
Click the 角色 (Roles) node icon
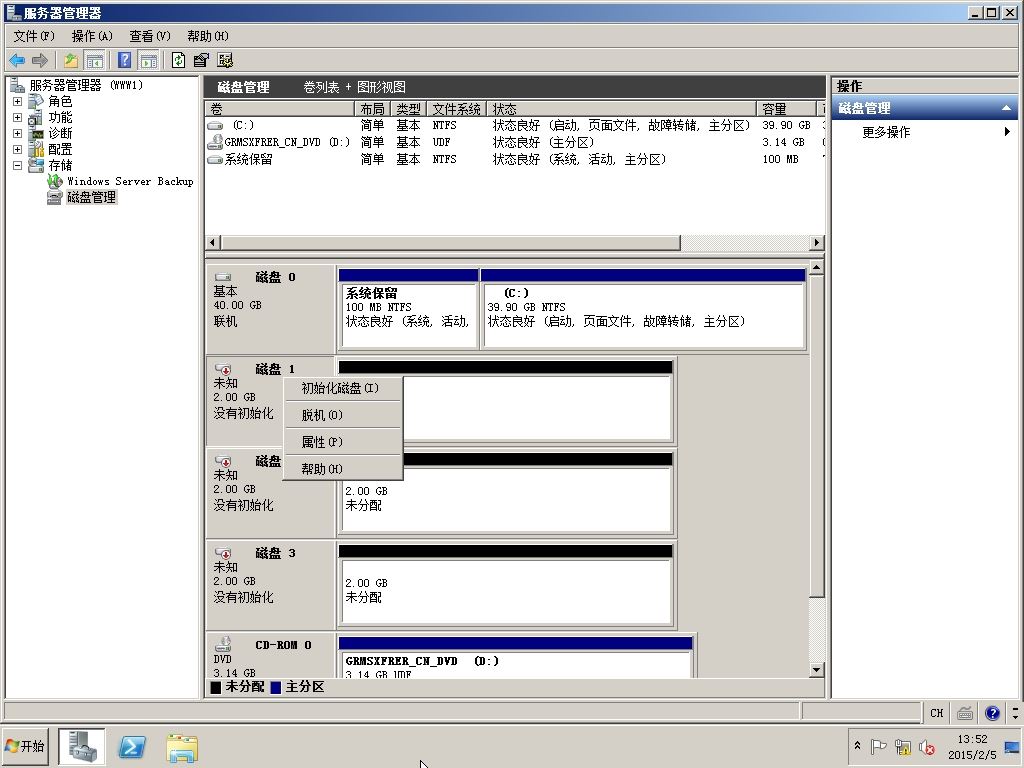pyautogui.click(x=37, y=101)
